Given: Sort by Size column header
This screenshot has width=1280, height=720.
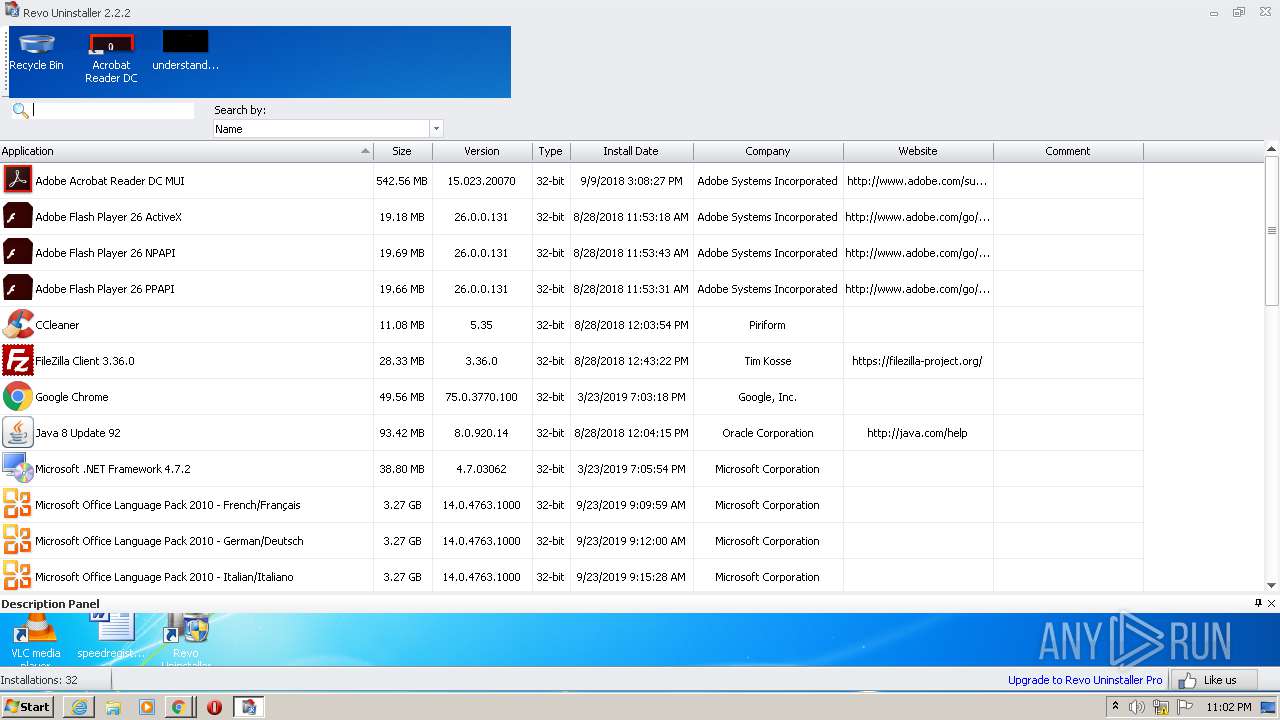Looking at the screenshot, I should (x=402, y=151).
